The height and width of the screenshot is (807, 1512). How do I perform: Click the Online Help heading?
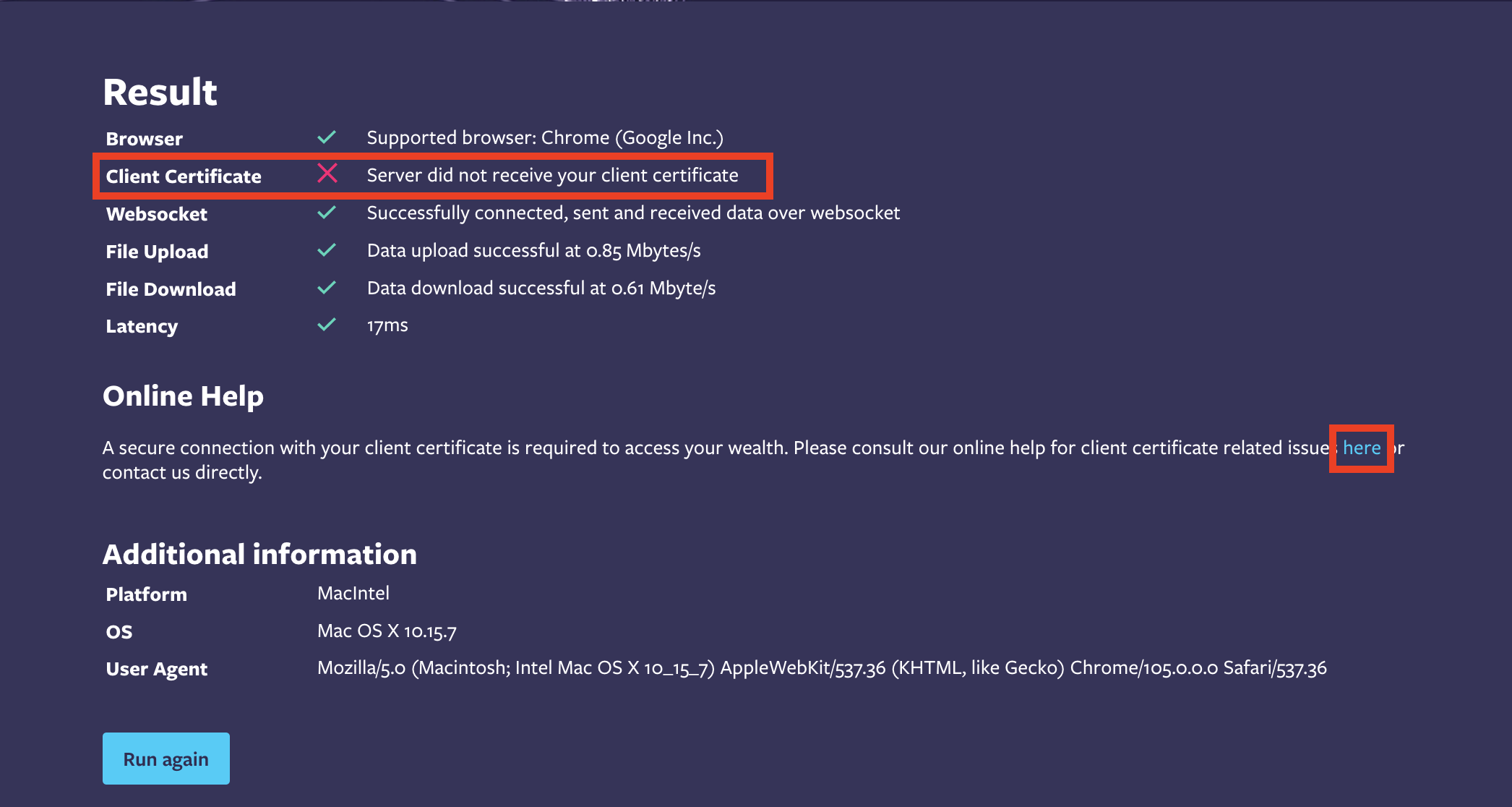183,396
